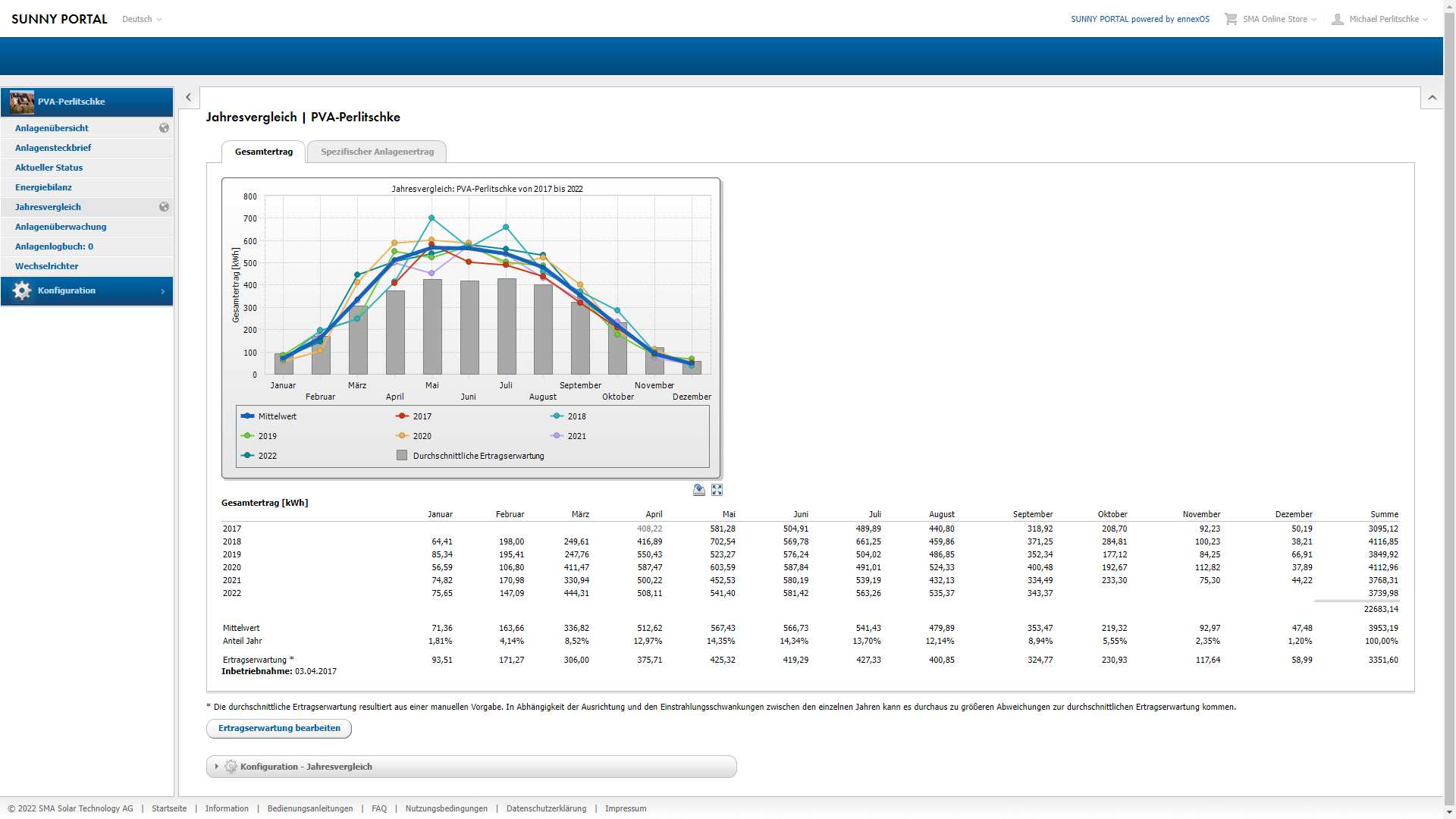The image size is (1456, 819).
Task: Click the globe icon beside Jahresvergleich
Action: click(164, 207)
